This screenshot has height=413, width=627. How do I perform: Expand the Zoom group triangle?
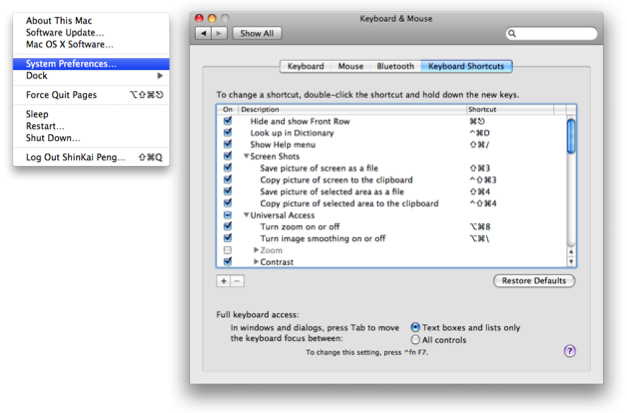(256, 250)
